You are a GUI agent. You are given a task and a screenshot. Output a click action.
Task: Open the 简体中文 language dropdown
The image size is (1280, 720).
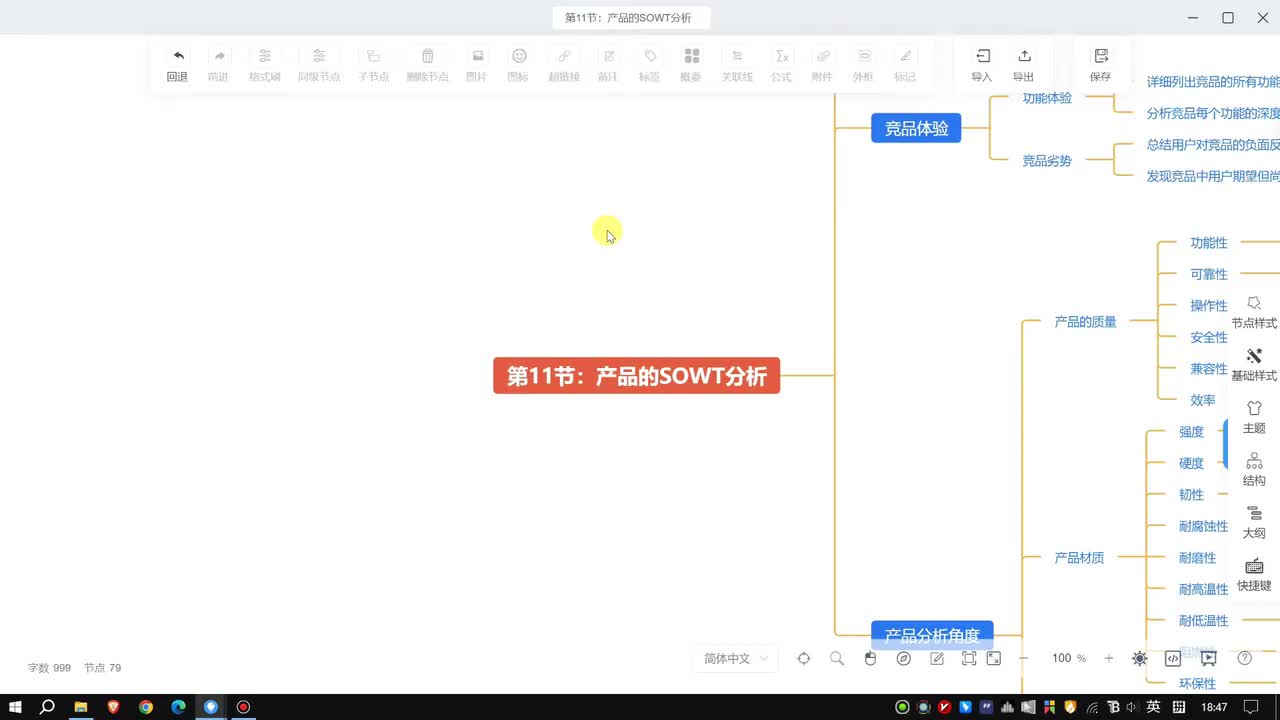pos(735,658)
